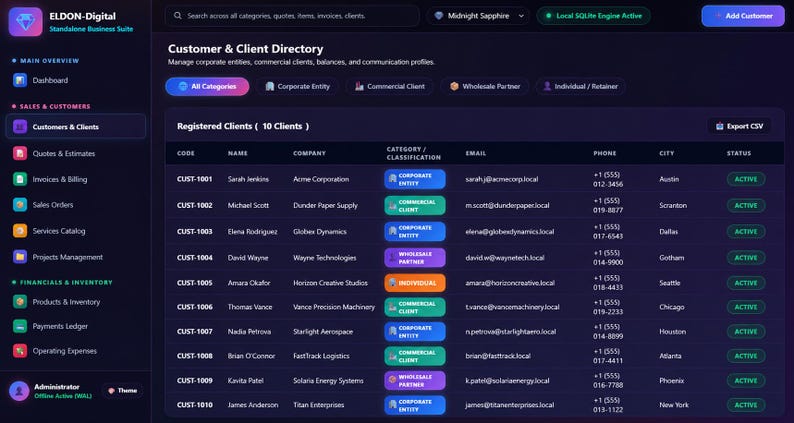The width and height of the screenshot is (794, 423).
Task: Click the Payments Ledger card icon
Action: (20, 326)
